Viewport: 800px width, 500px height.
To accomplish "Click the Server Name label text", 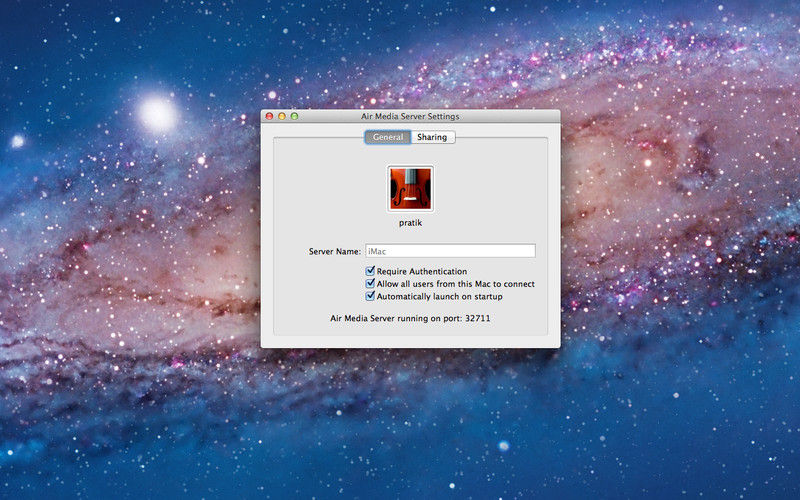I will tap(334, 251).
